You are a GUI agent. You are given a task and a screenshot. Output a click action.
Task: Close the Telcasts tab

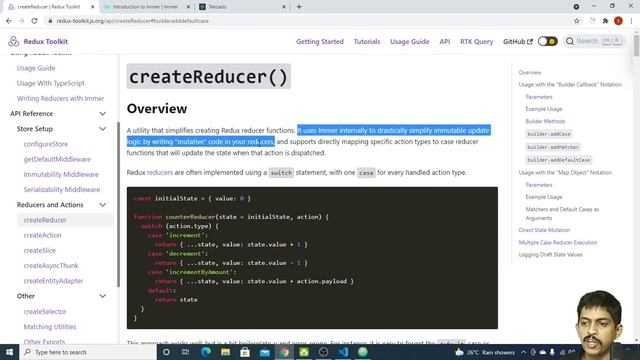point(284,7)
